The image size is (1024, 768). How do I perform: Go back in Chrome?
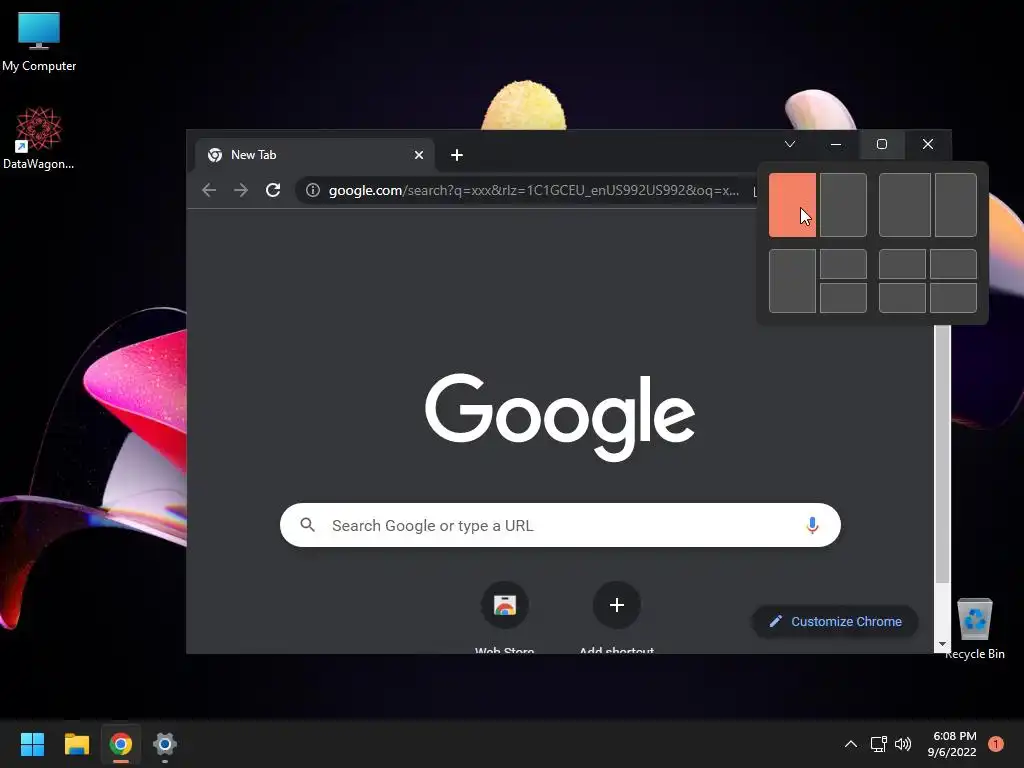tap(209, 190)
